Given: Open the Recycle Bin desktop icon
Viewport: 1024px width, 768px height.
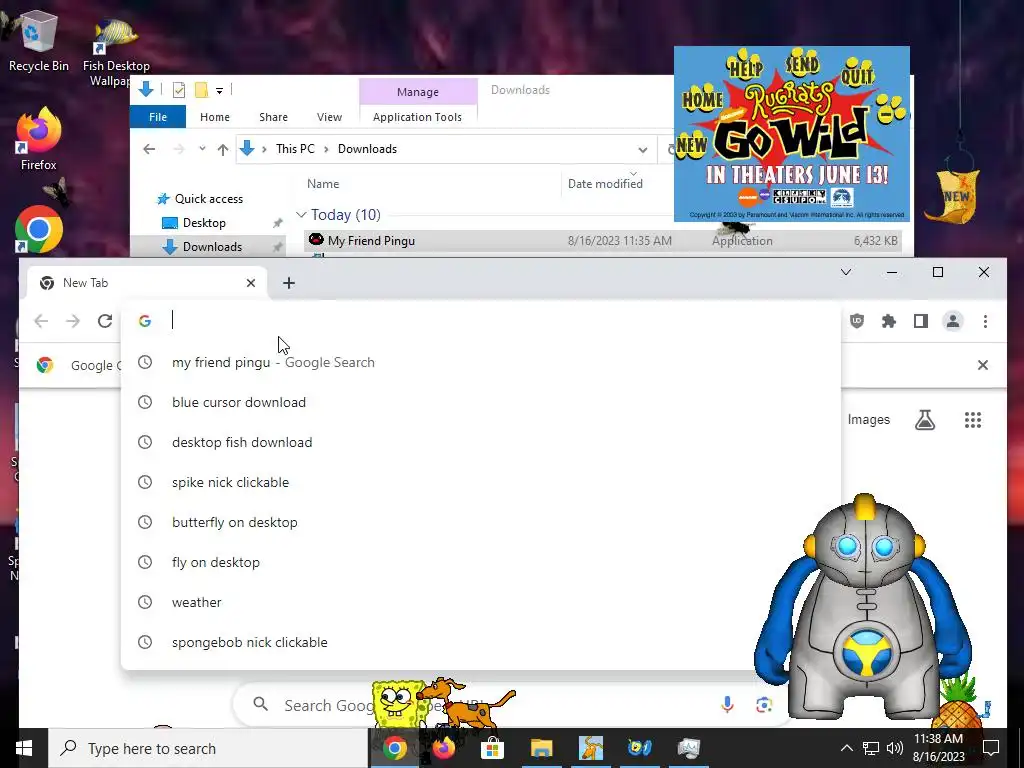Looking at the screenshot, I should tap(39, 39).
